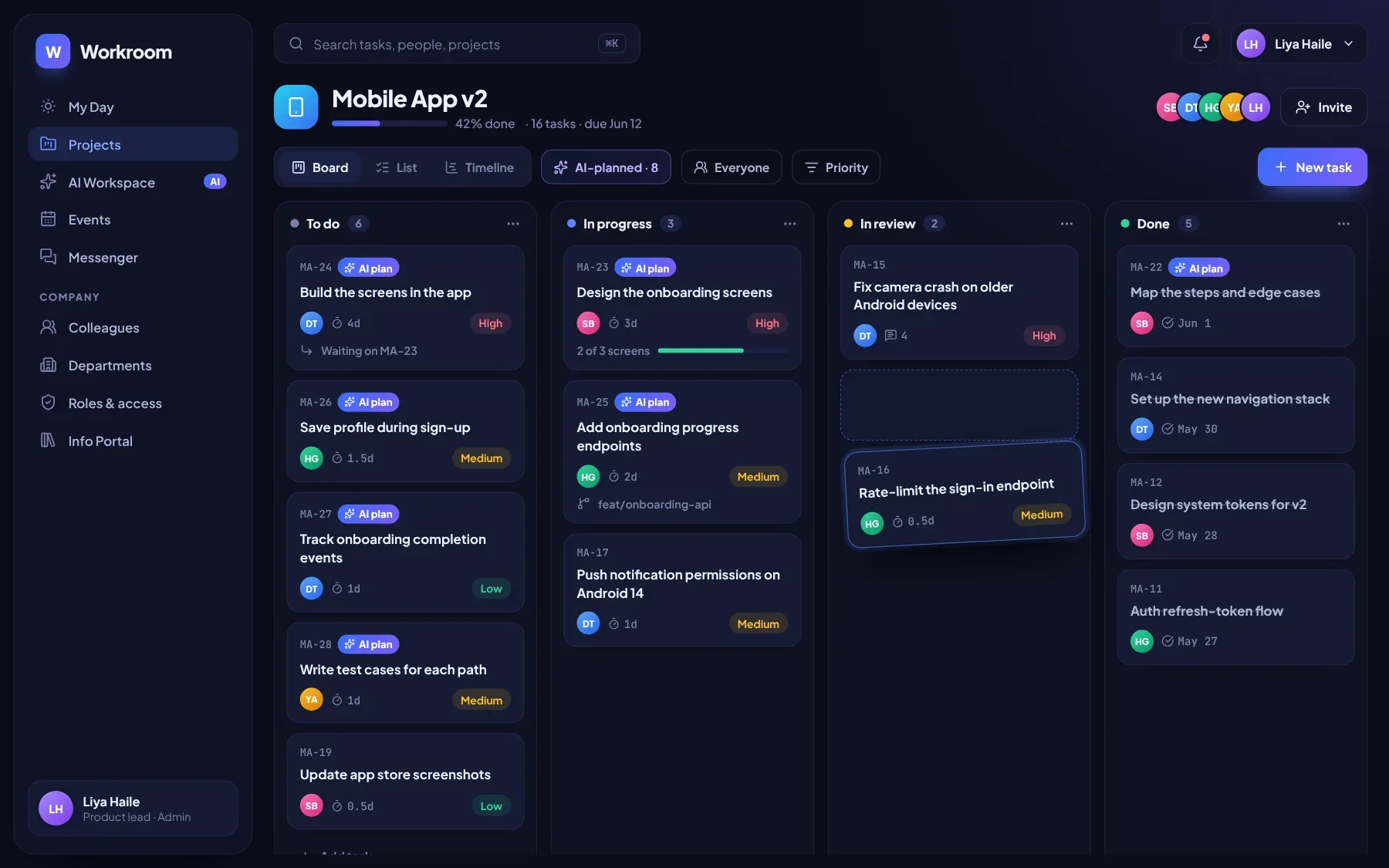Screen dimensions: 1389x868
Task: Open the notifications bell
Action: pyautogui.click(x=1200, y=44)
